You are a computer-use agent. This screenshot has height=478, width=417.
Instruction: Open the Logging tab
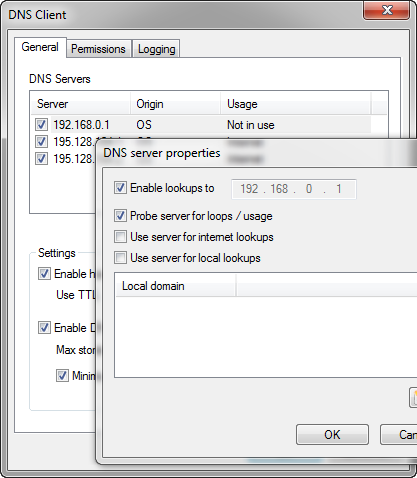pyautogui.click(x=156, y=49)
